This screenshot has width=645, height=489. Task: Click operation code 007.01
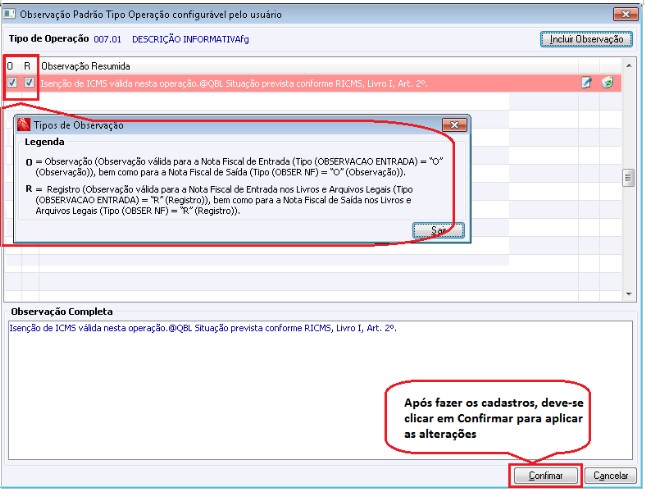(x=107, y=39)
